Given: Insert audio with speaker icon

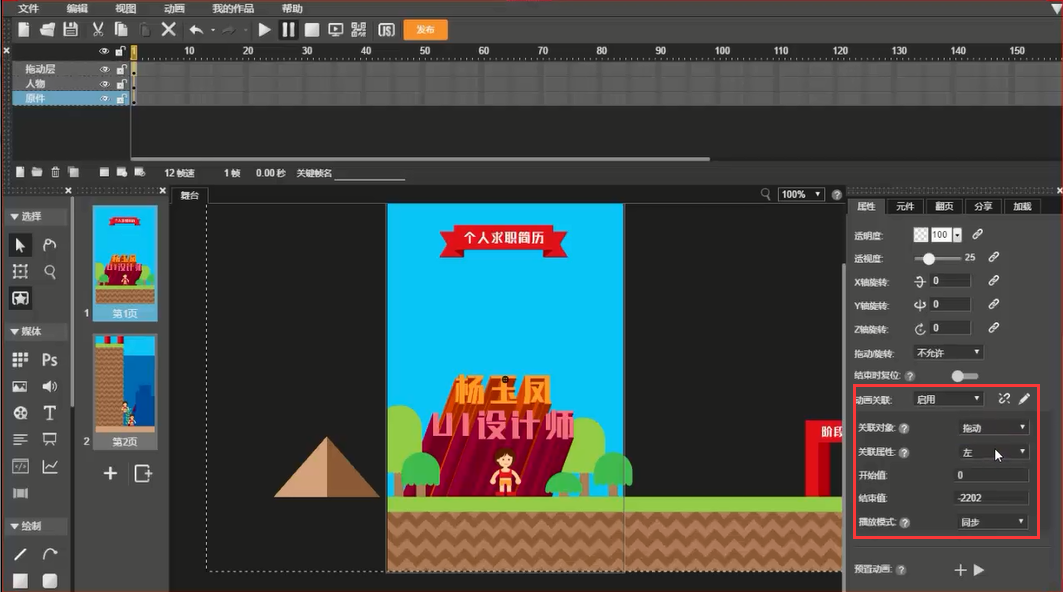Looking at the screenshot, I should point(49,387).
